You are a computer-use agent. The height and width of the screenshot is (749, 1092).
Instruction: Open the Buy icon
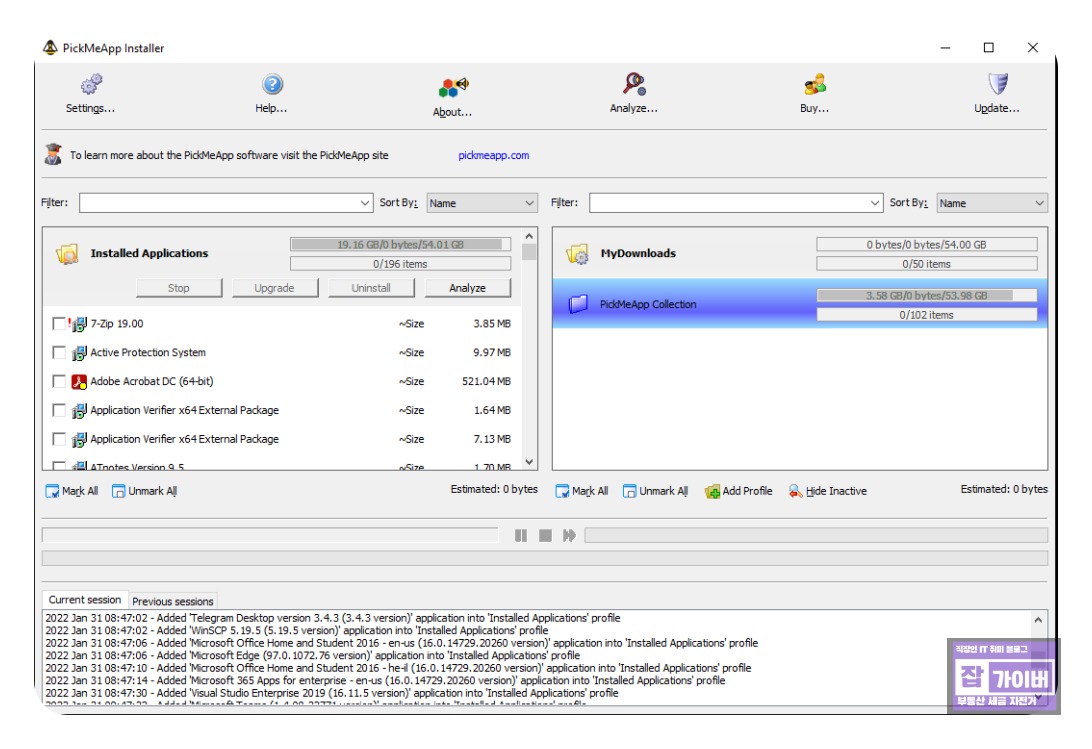click(x=815, y=84)
